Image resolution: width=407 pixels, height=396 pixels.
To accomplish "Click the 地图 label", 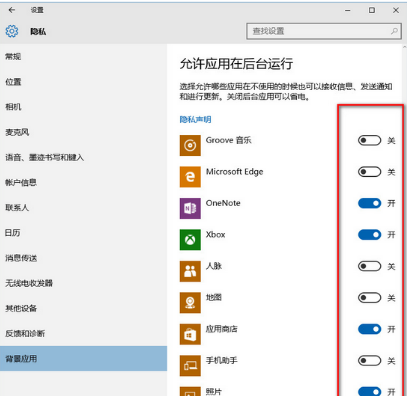I will tap(214, 297).
